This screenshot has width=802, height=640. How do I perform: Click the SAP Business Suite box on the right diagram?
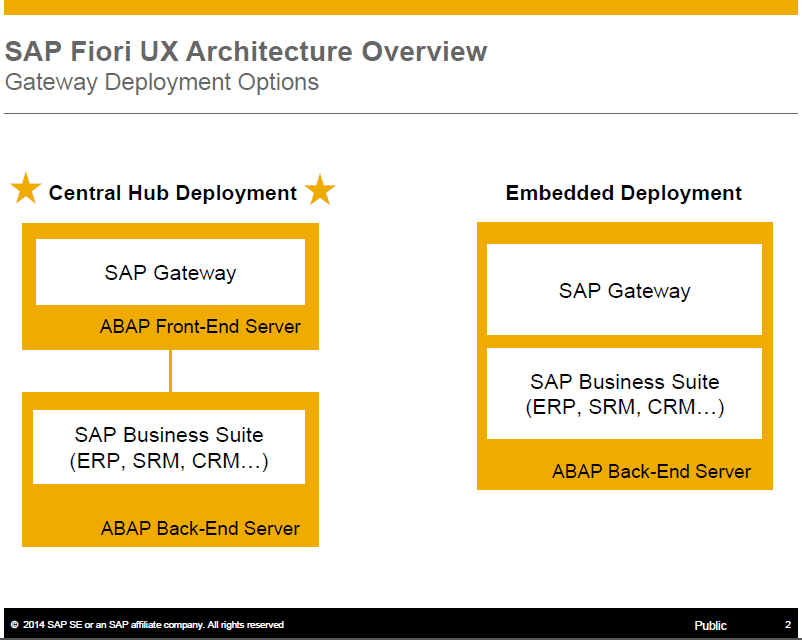click(x=623, y=393)
